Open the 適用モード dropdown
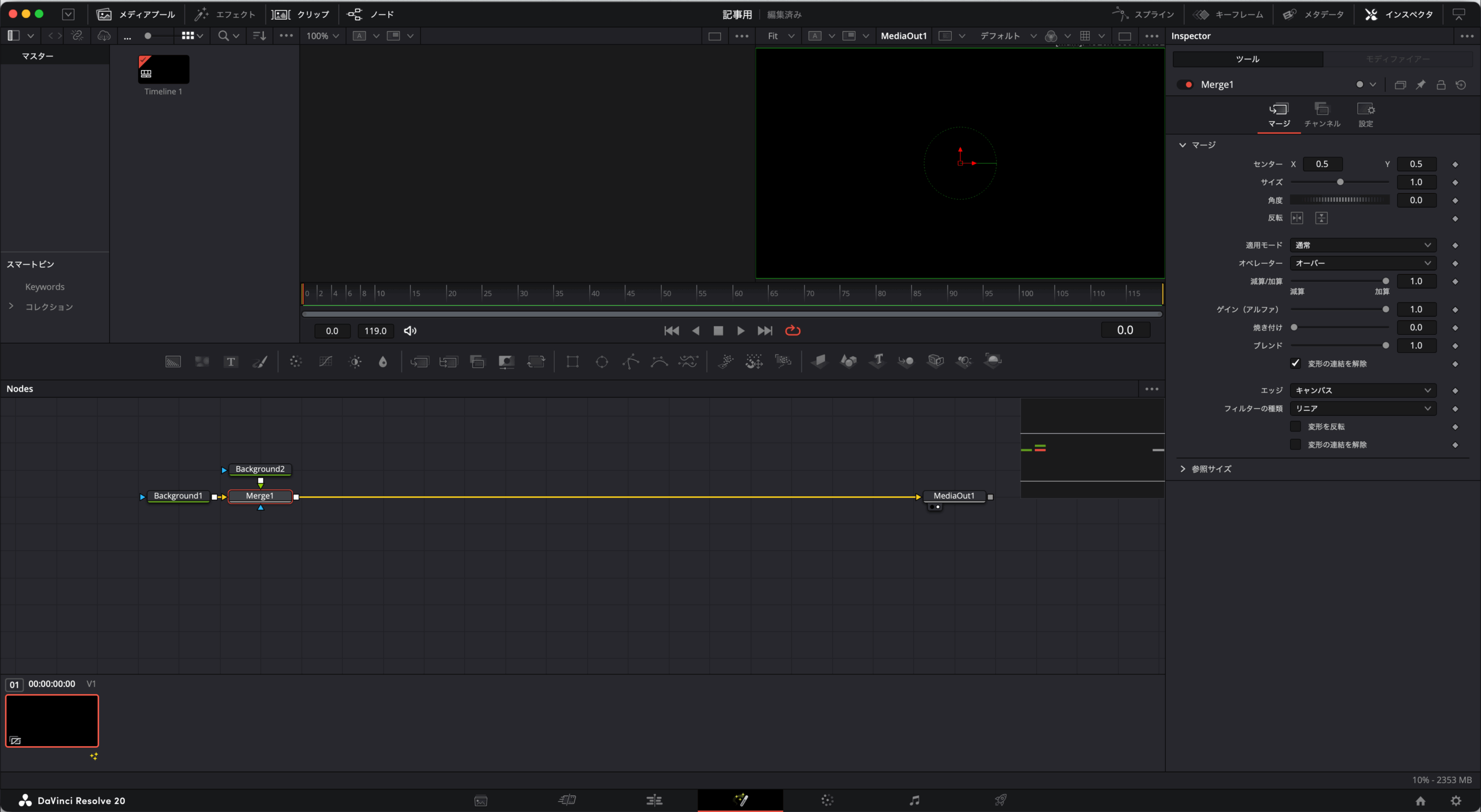The height and width of the screenshot is (812, 1481). (x=1362, y=245)
